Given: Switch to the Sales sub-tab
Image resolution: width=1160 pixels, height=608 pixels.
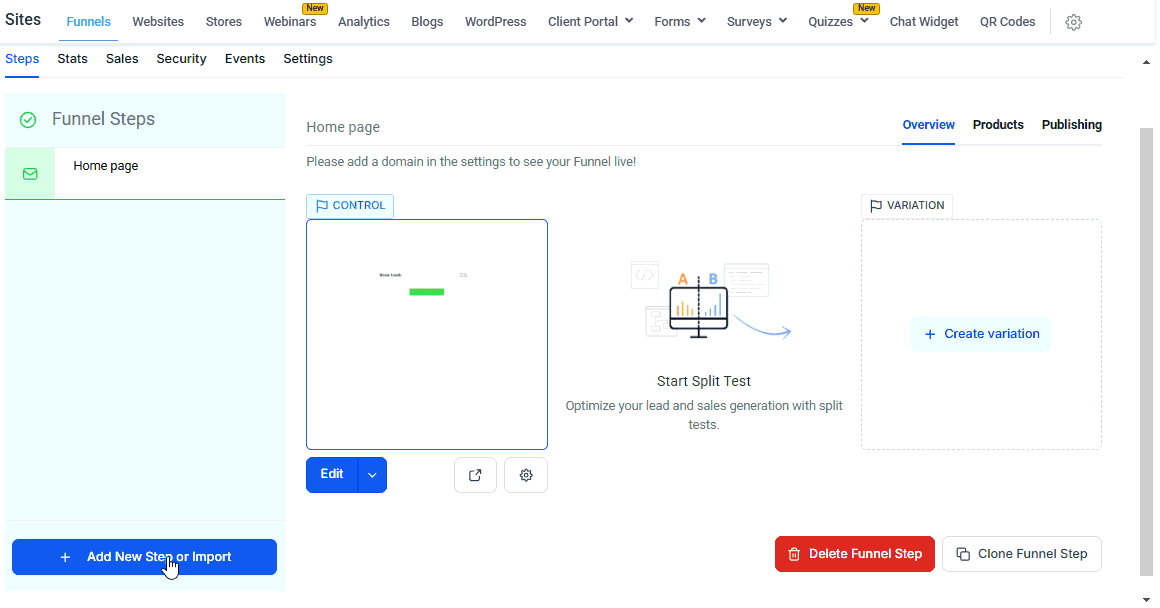Looking at the screenshot, I should coord(122,59).
